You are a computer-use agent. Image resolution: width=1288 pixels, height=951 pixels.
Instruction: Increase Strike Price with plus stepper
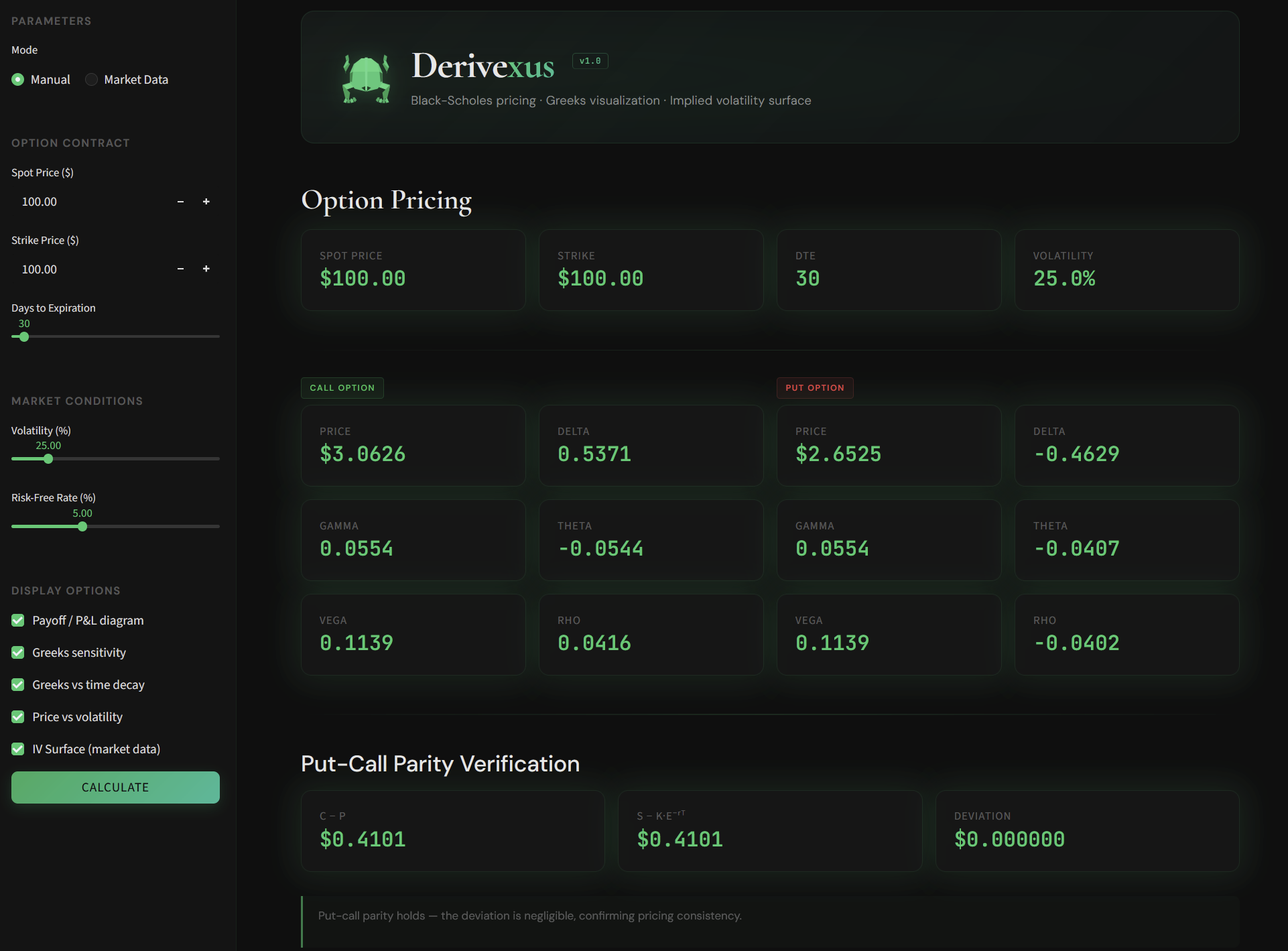[x=206, y=269]
